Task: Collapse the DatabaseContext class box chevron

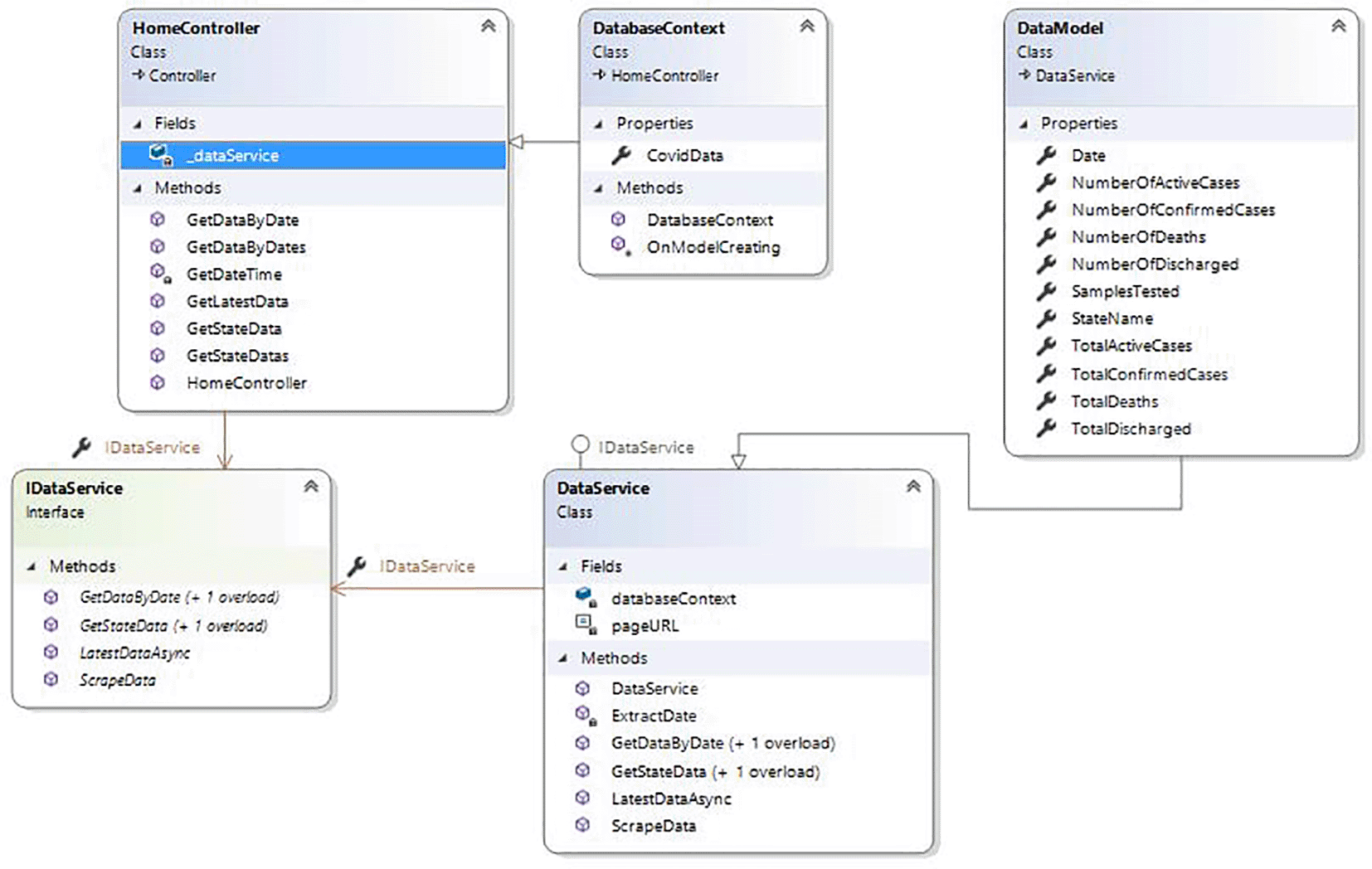Action: click(807, 26)
